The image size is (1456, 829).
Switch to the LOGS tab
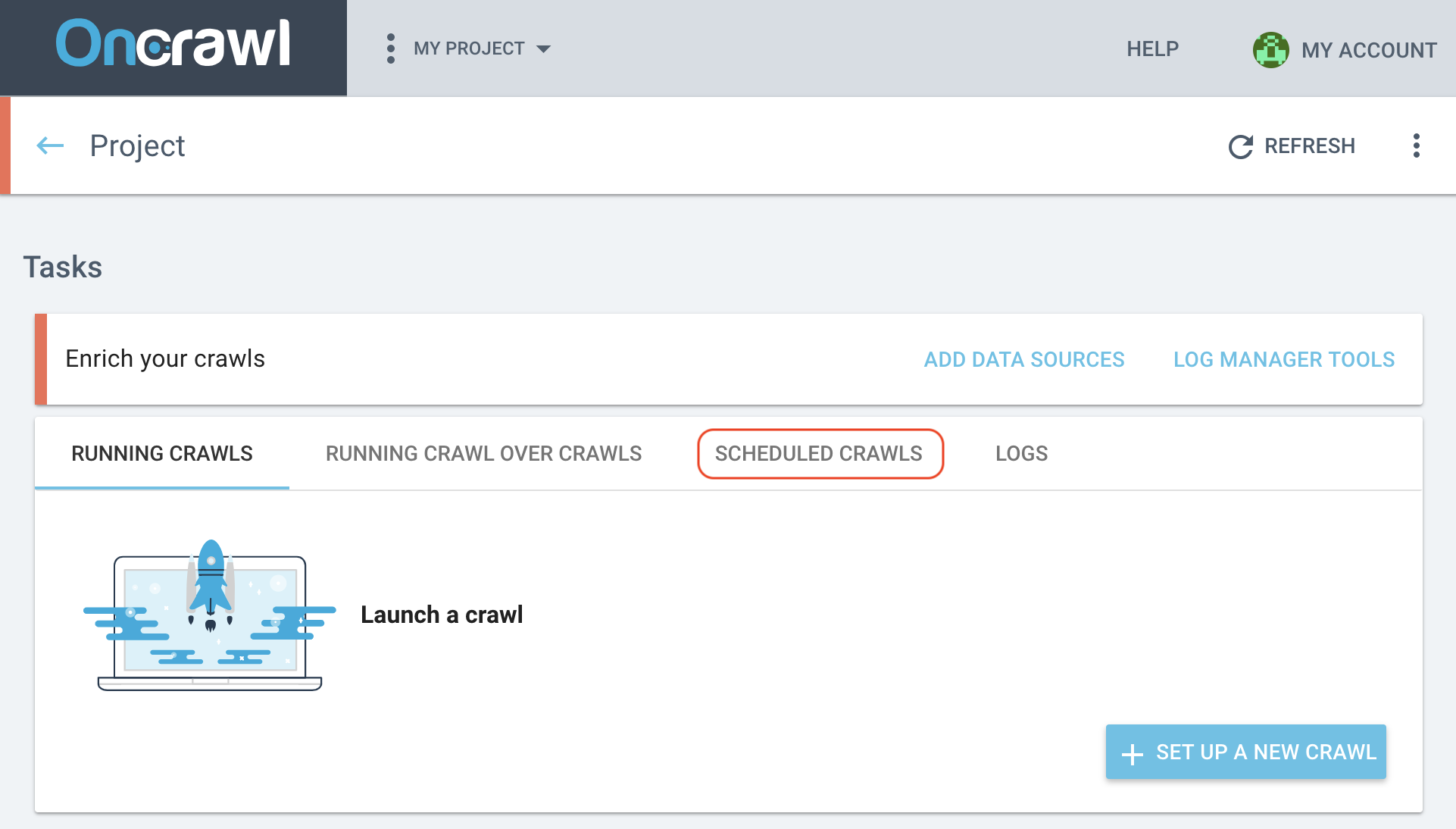pyautogui.click(x=1020, y=452)
